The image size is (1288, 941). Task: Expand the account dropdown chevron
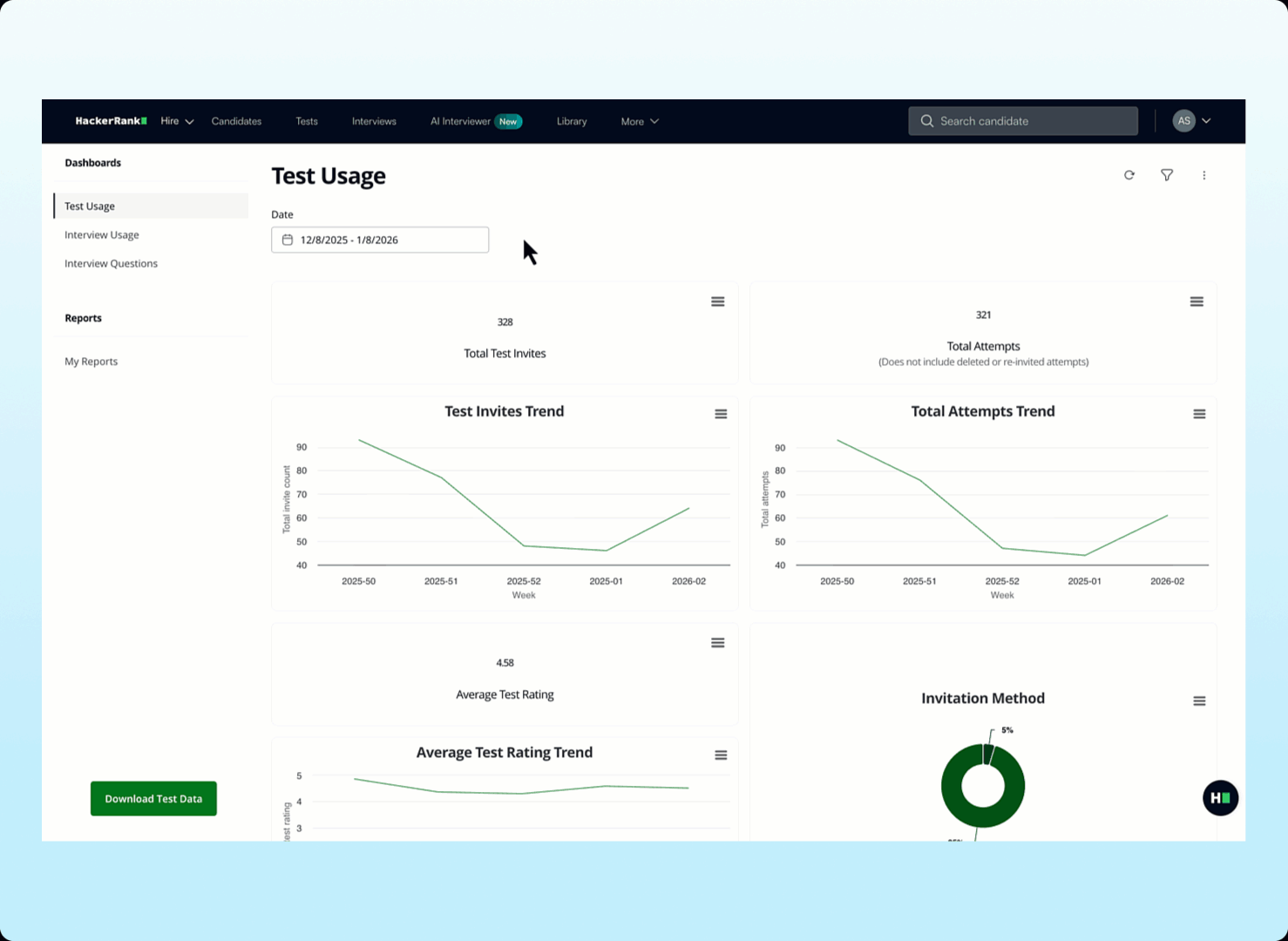(x=1207, y=121)
